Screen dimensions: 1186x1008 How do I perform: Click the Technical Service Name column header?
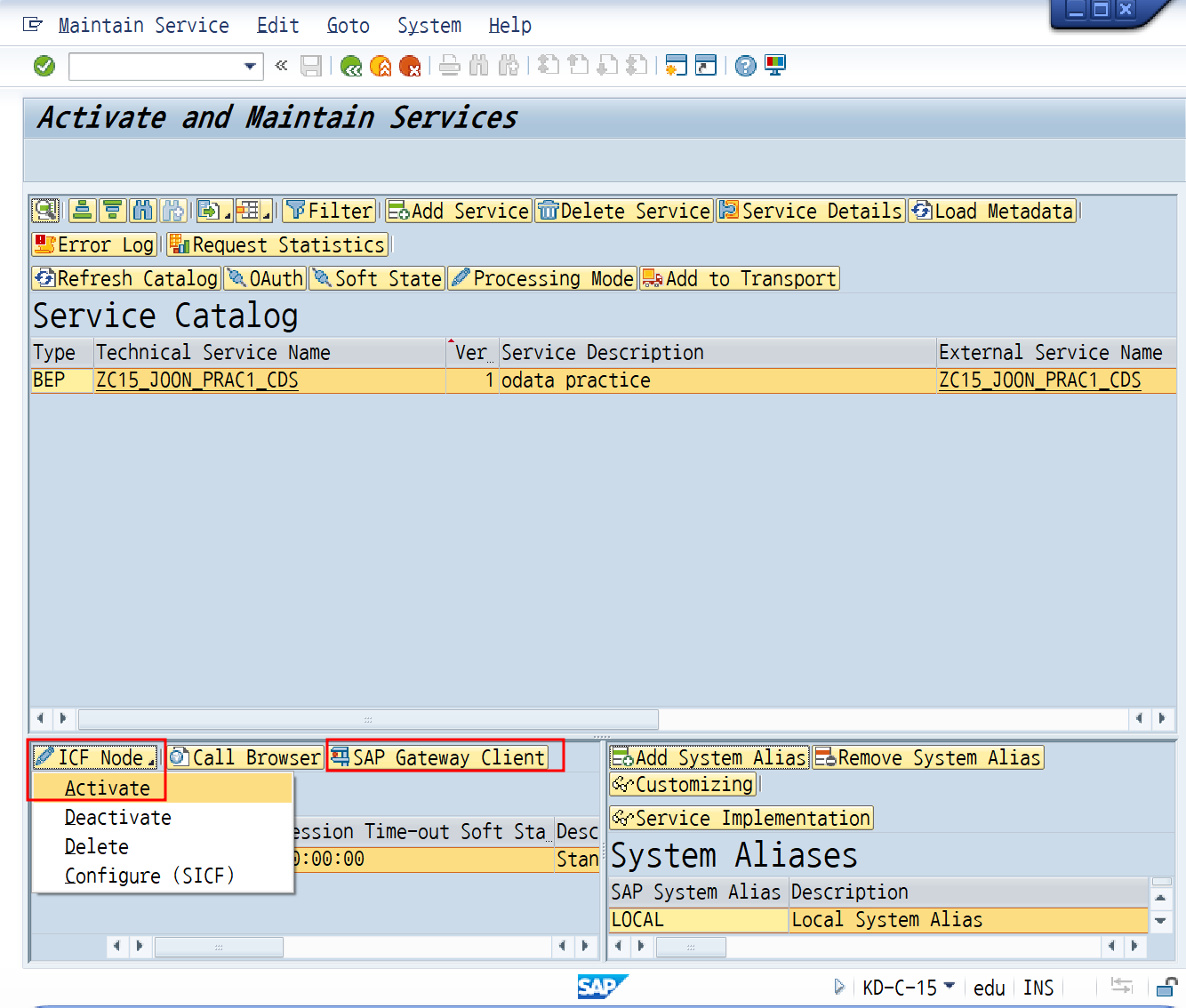[269, 353]
